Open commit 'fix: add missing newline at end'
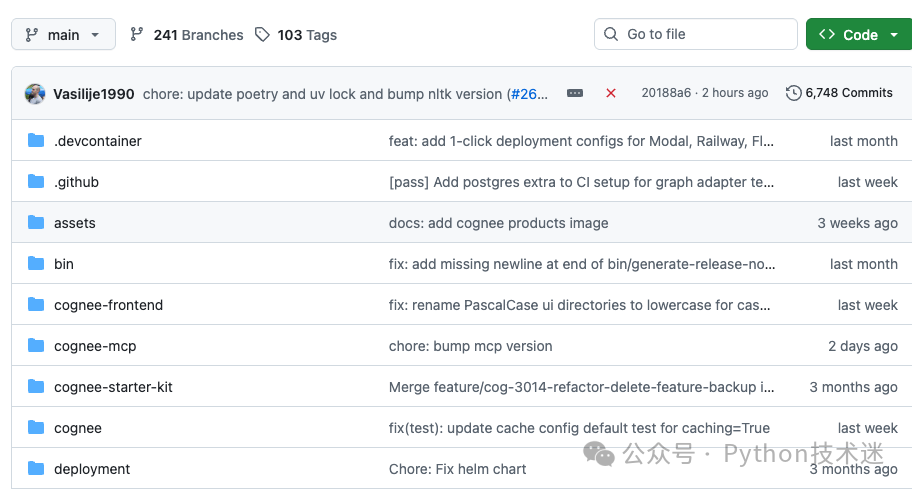This screenshot has width=912, height=489. click(582, 264)
